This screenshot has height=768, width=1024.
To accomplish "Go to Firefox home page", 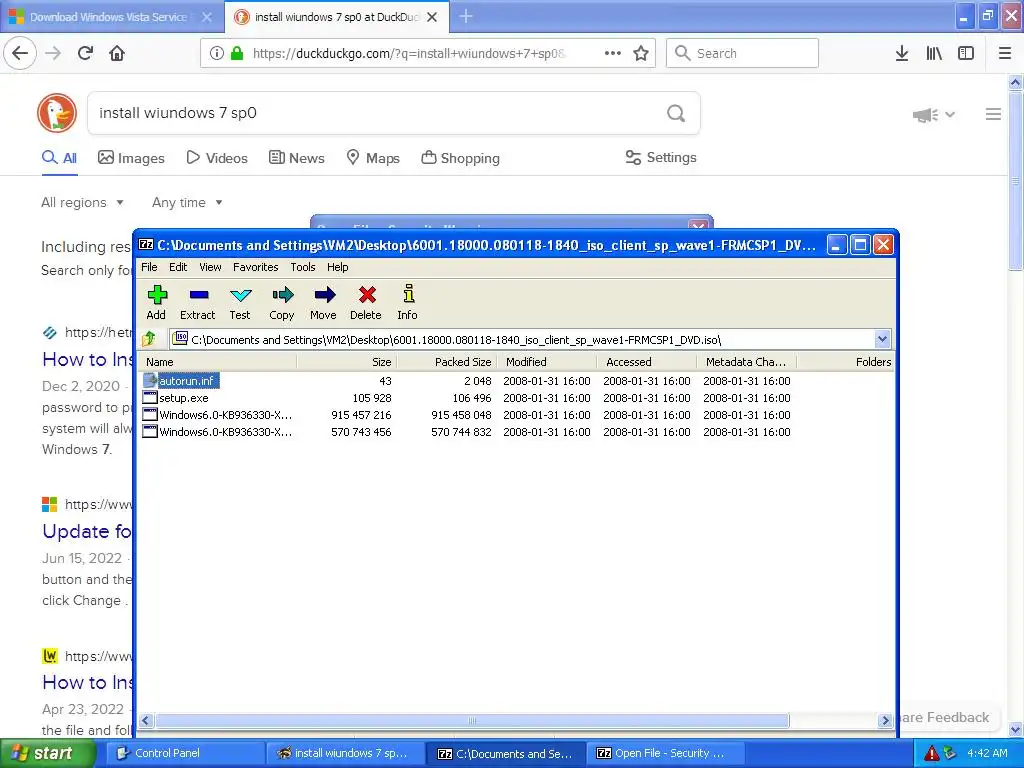I will click(x=117, y=53).
